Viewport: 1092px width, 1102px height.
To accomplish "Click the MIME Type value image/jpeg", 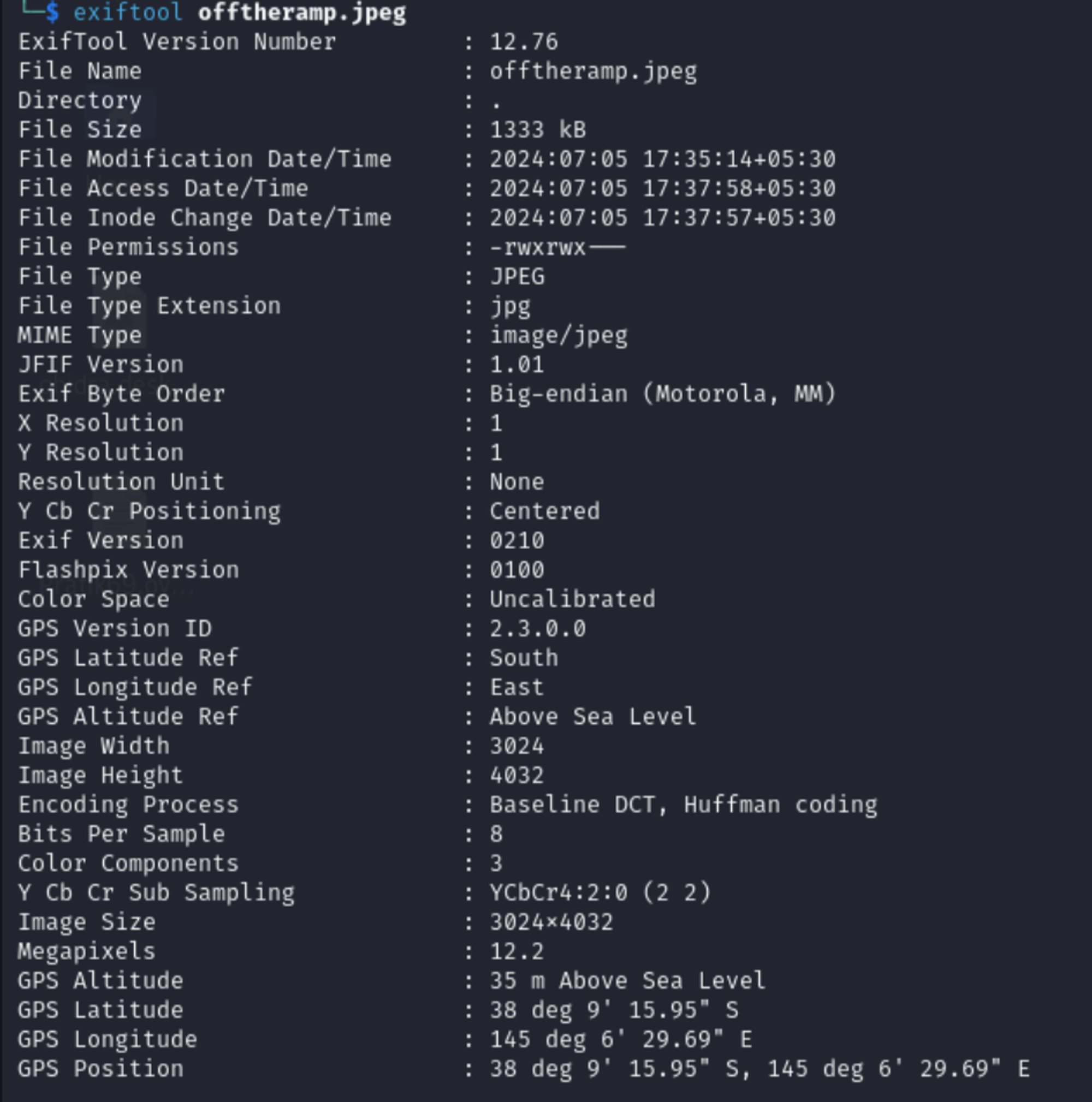I will [558, 335].
